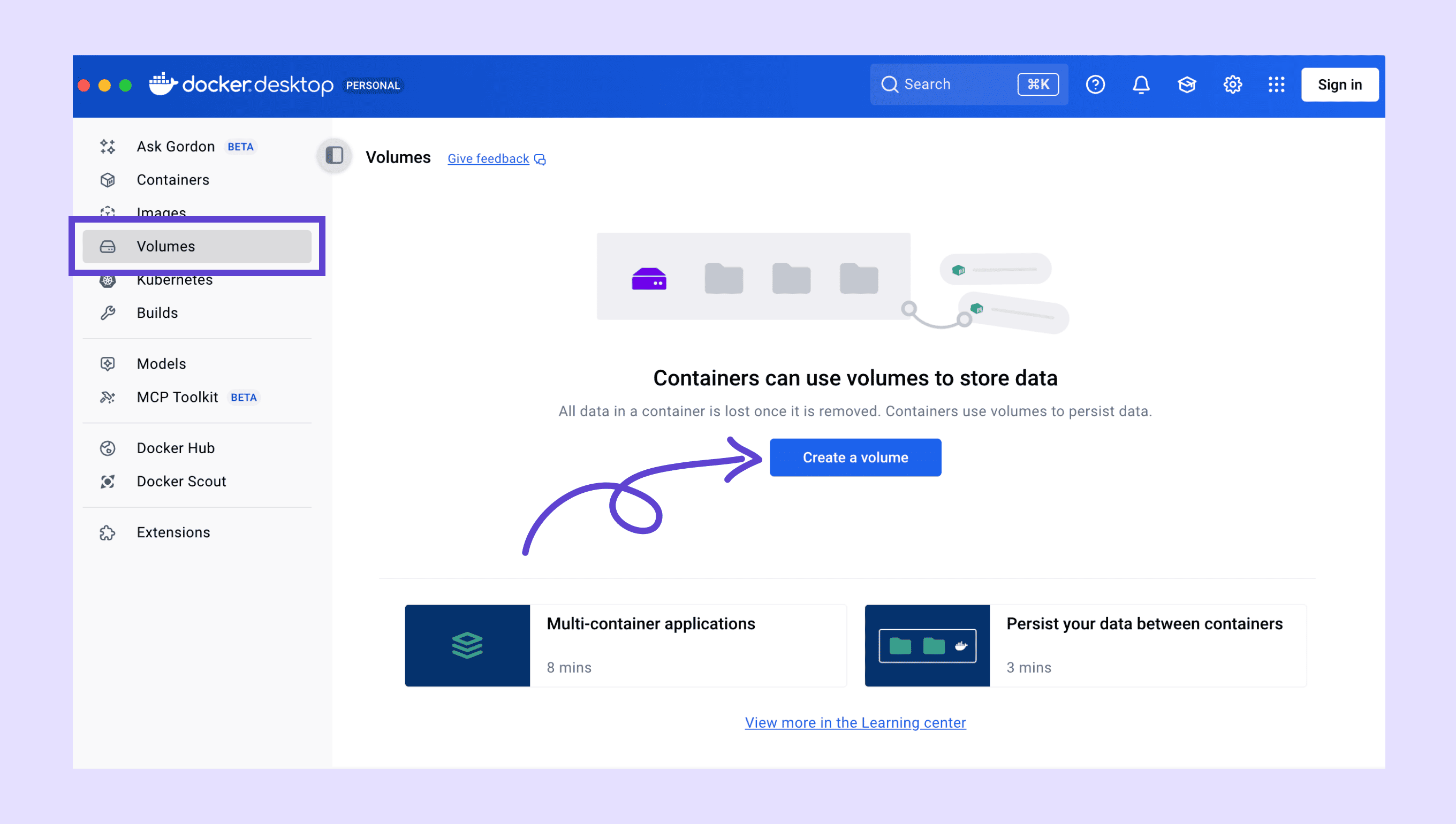Click the Builds wrench icon

(108, 313)
